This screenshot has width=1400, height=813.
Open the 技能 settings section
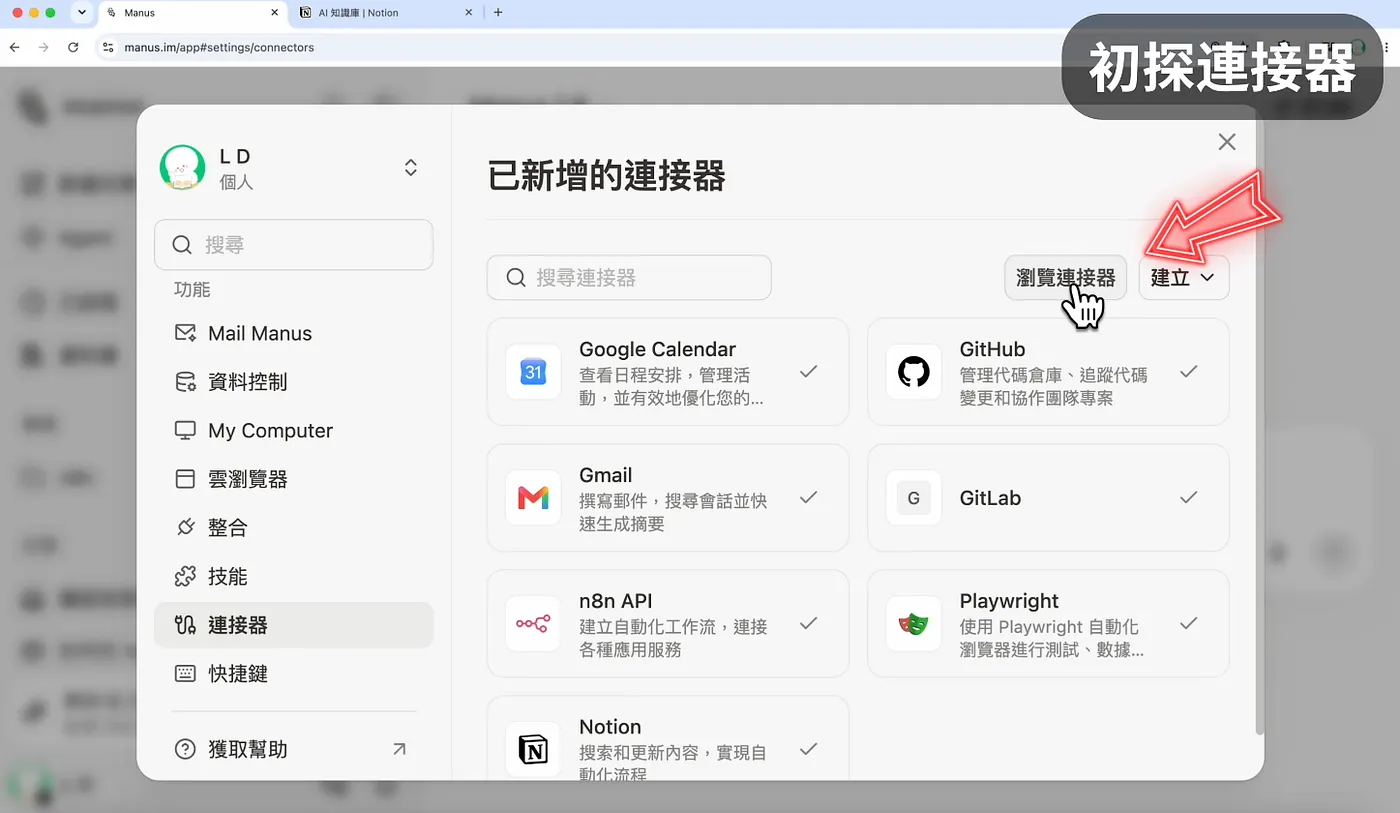pyautogui.click(x=294, y=576)
